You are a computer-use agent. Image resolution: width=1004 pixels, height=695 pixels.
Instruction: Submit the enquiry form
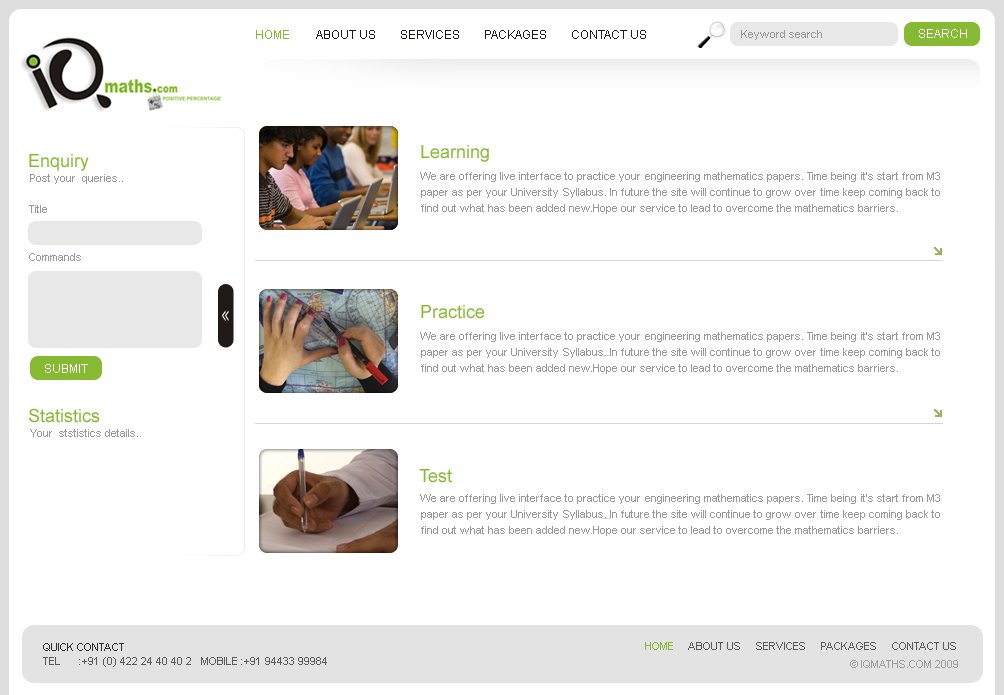click(x=66, y=368)
